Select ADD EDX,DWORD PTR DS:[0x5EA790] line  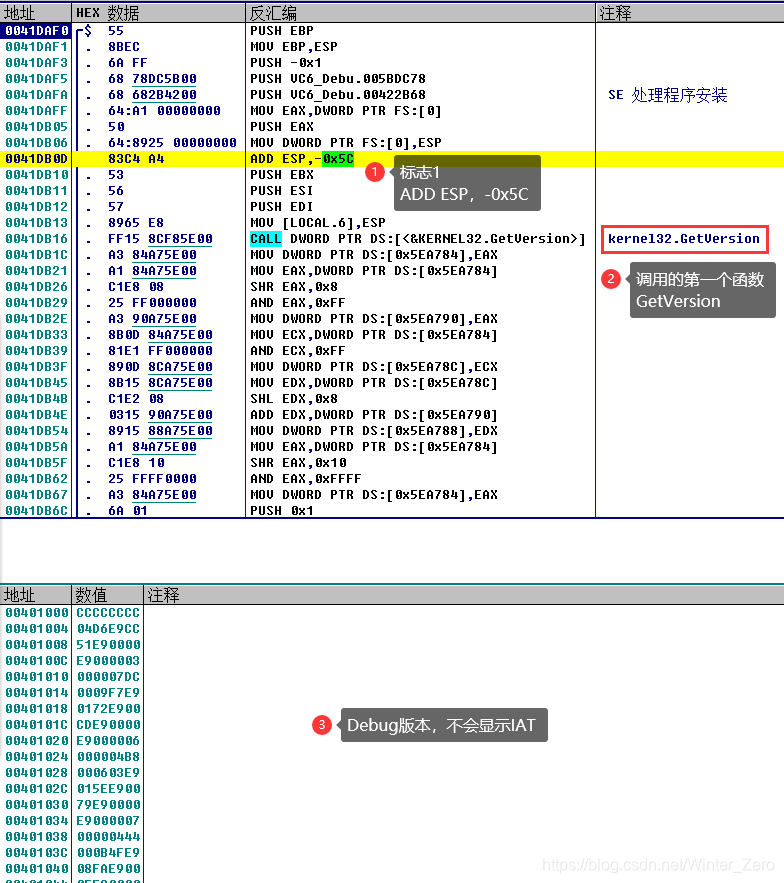point(374,414)
